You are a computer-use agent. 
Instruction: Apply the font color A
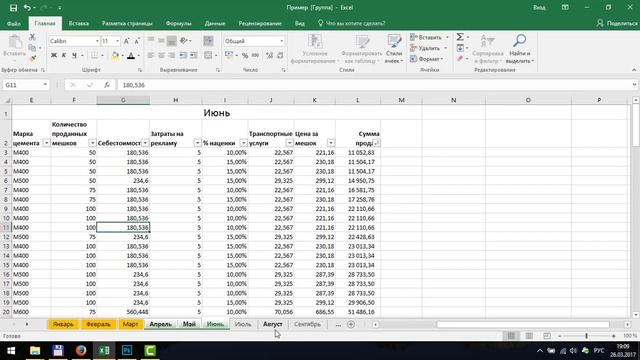click(131, 56)
